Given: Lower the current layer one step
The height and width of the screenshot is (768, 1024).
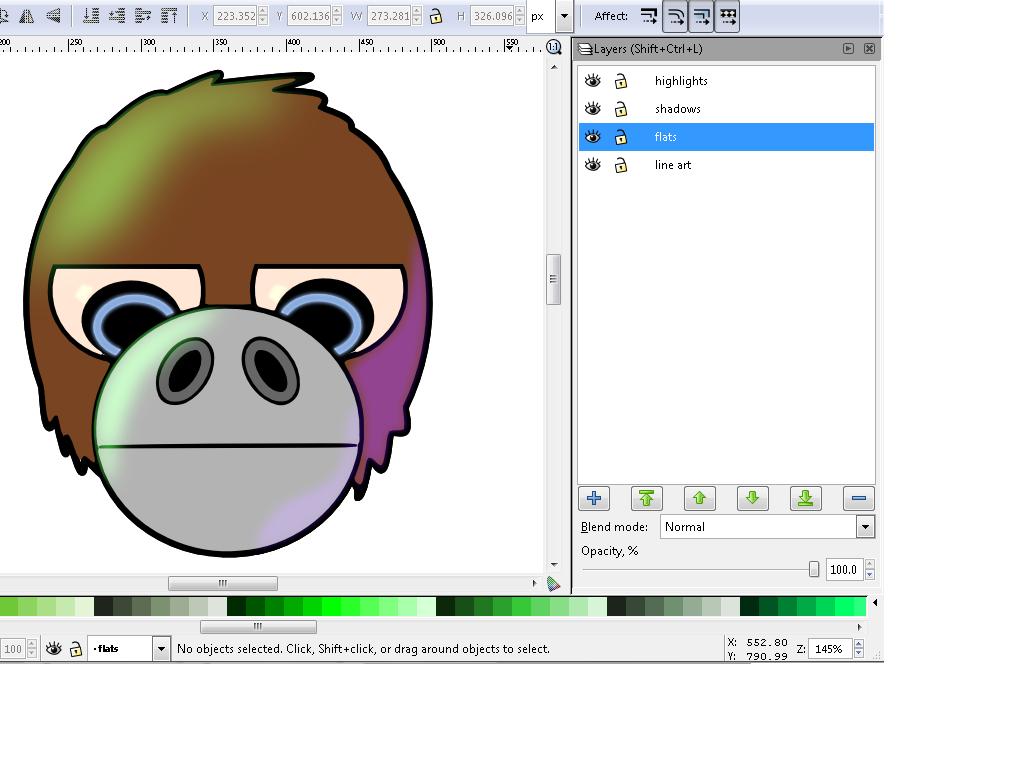Looking at the screenshot, I should point(752,498).
